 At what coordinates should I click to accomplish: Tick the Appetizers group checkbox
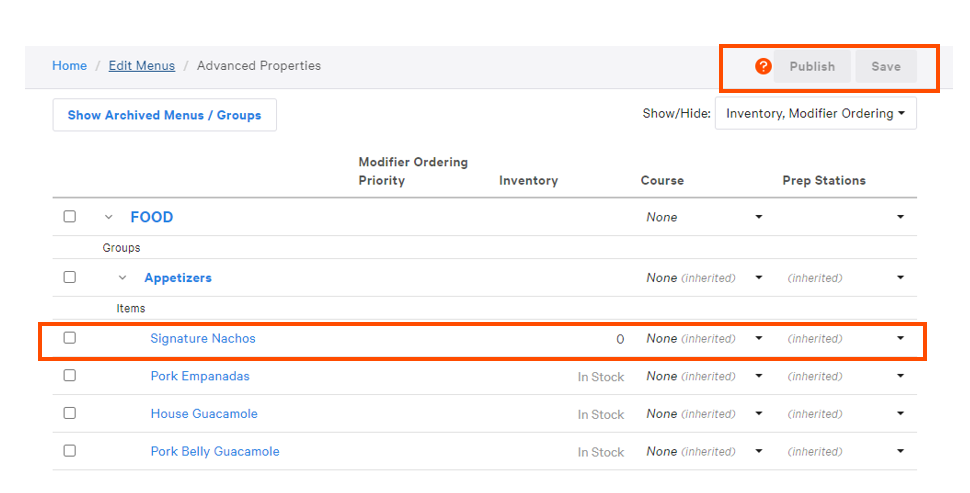70,277
